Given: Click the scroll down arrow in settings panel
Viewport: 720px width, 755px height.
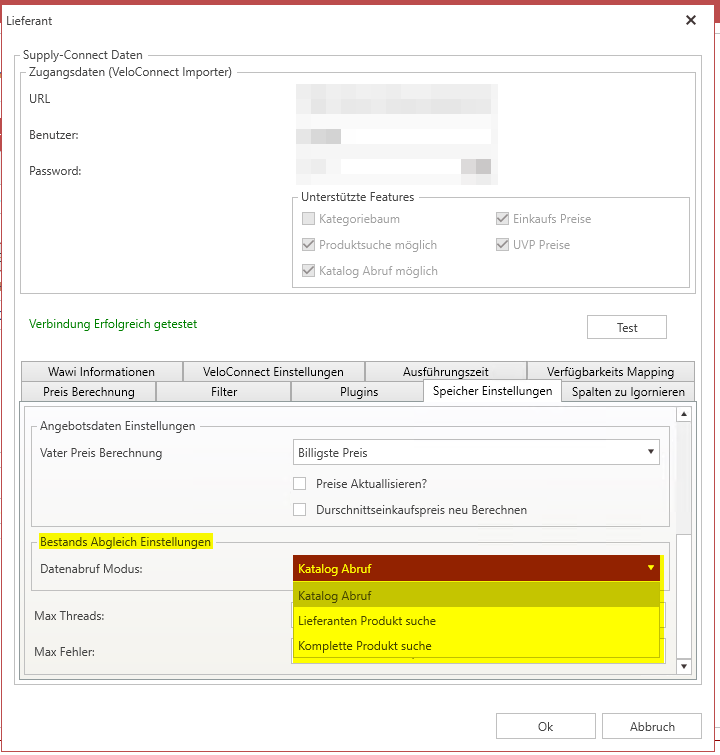Looking at the screenshot, I should pyautogui.click(x=683, y=666).
